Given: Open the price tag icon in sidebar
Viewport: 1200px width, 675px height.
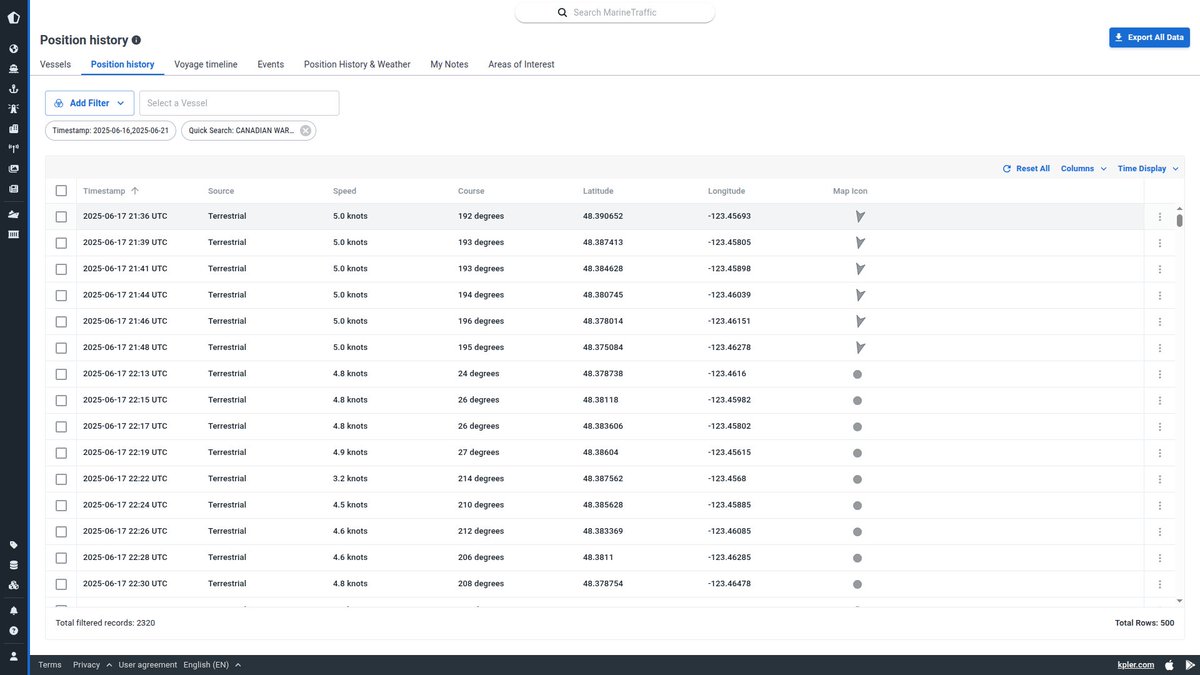Looking at the screenshot, I should 14,545.
